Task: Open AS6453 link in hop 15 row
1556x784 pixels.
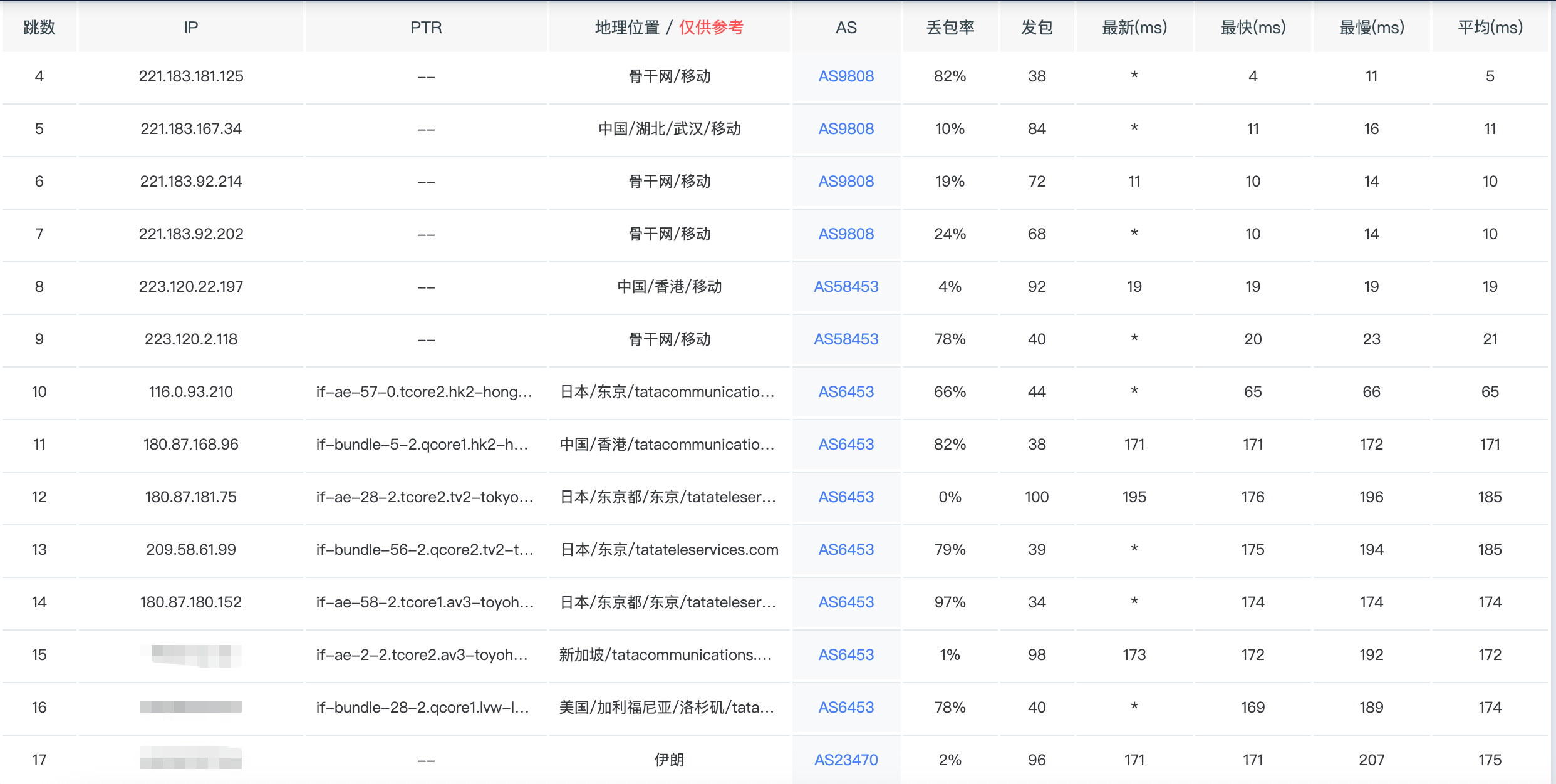Action: 846,655
